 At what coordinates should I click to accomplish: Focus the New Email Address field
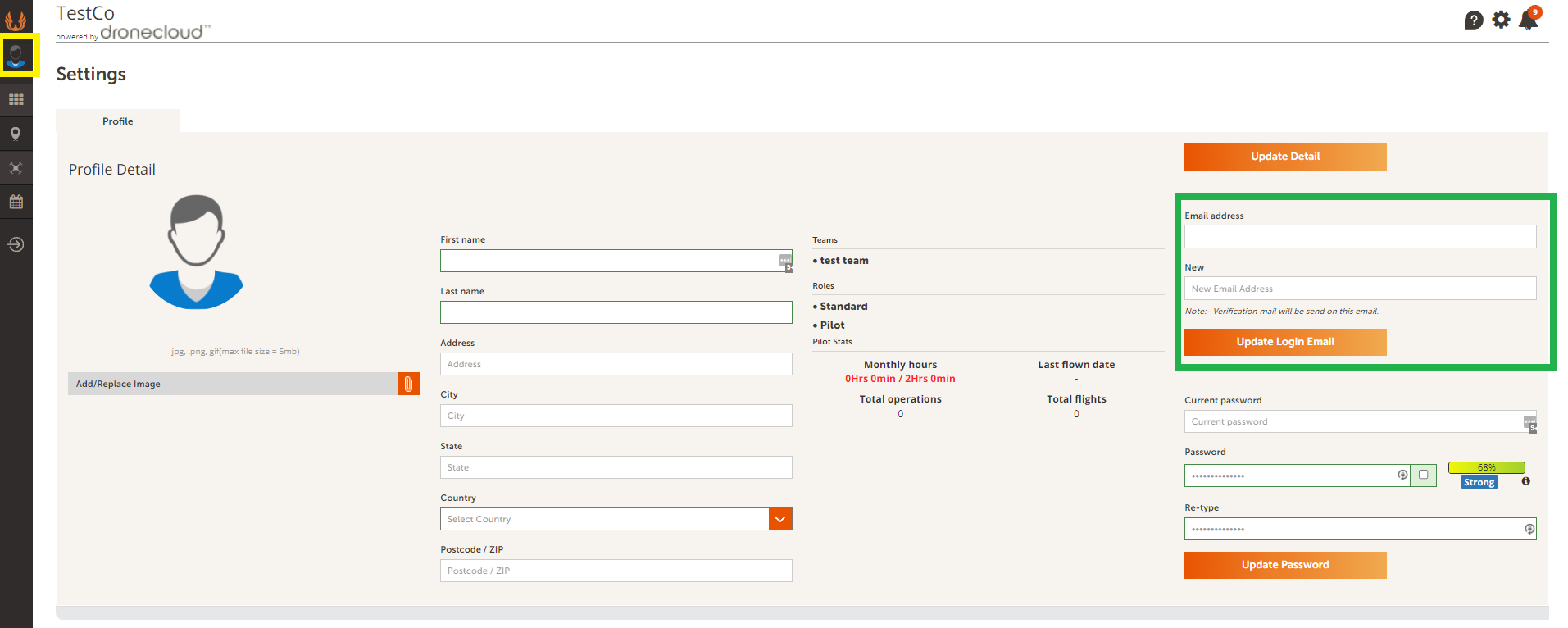[x=1361, y=289]
